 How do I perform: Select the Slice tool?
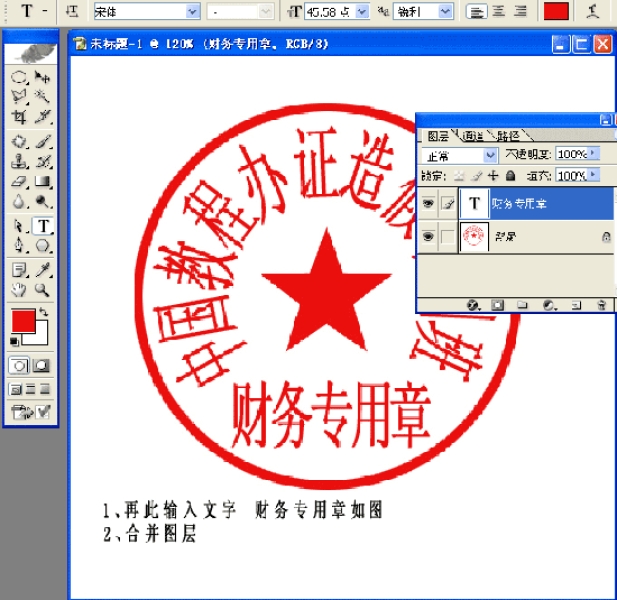(42, 116)
